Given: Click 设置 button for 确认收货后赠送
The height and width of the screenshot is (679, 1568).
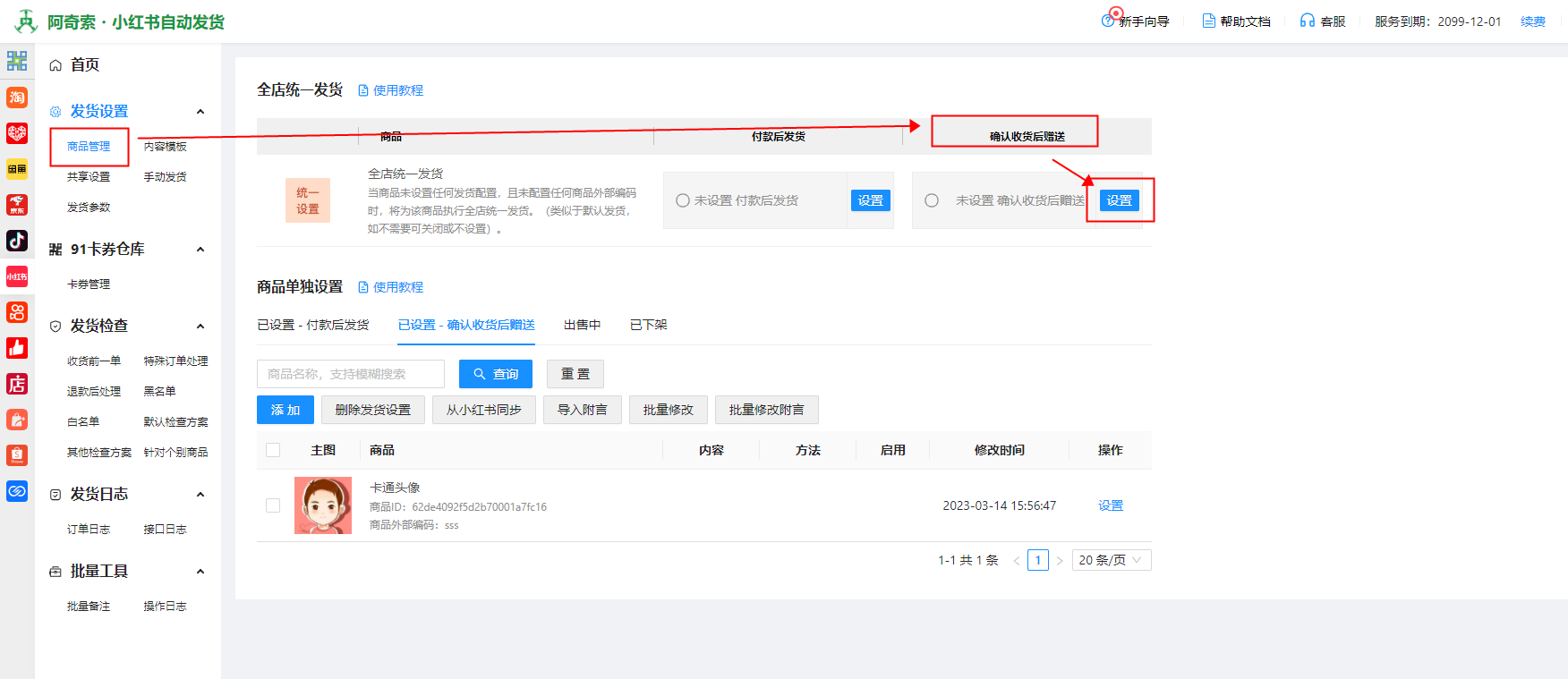Looking at the screenshot, I should tap(1120, 200).
